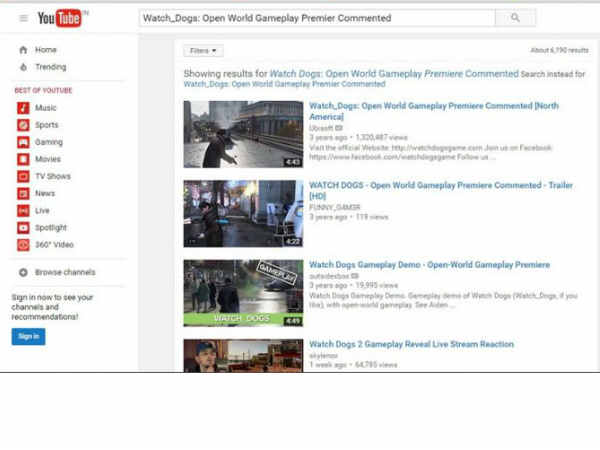
Task: Click the Live sidebar label
Action: click(42, 211)
